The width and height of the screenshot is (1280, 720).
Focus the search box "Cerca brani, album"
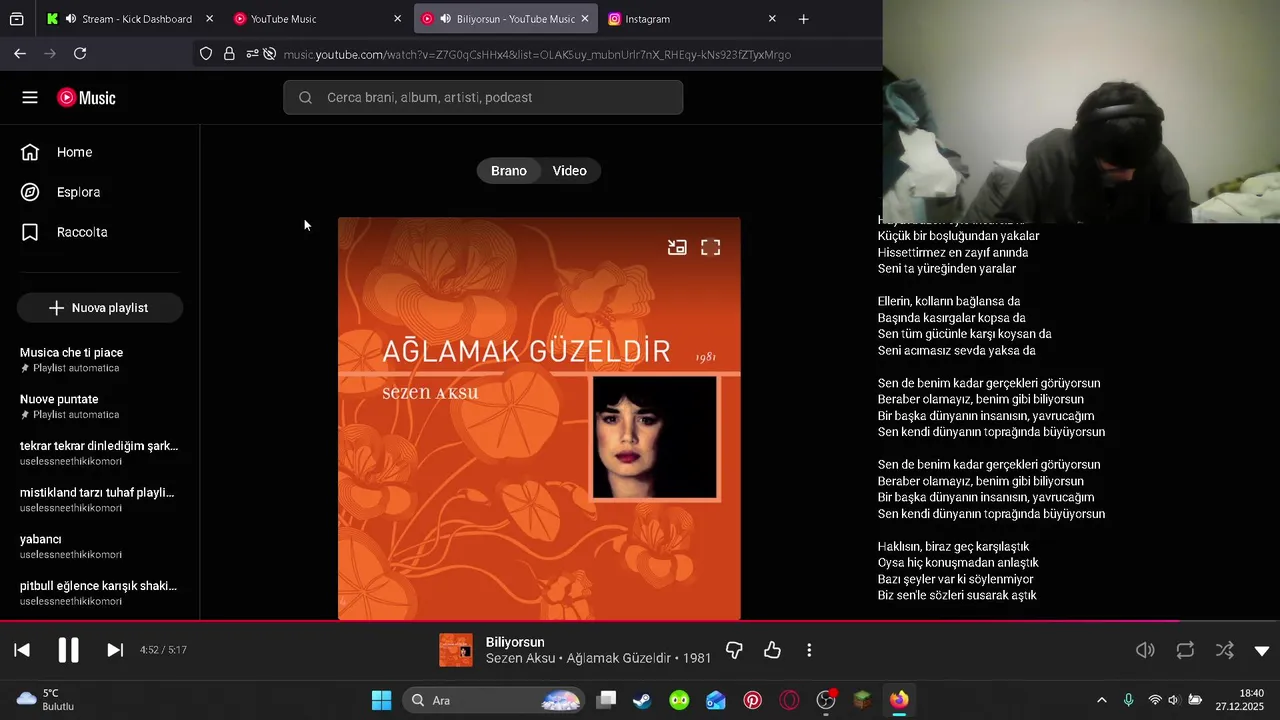(483, 97)
